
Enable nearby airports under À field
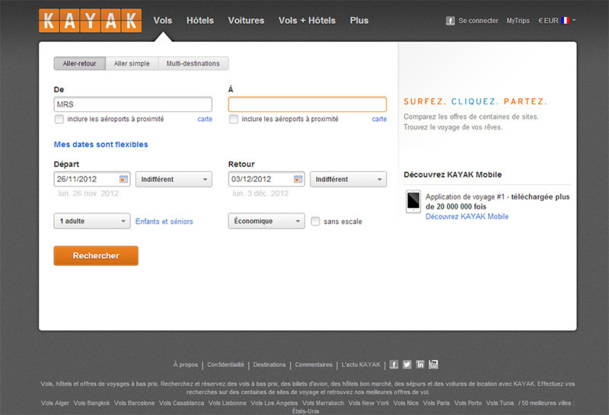tap(234, 119)
